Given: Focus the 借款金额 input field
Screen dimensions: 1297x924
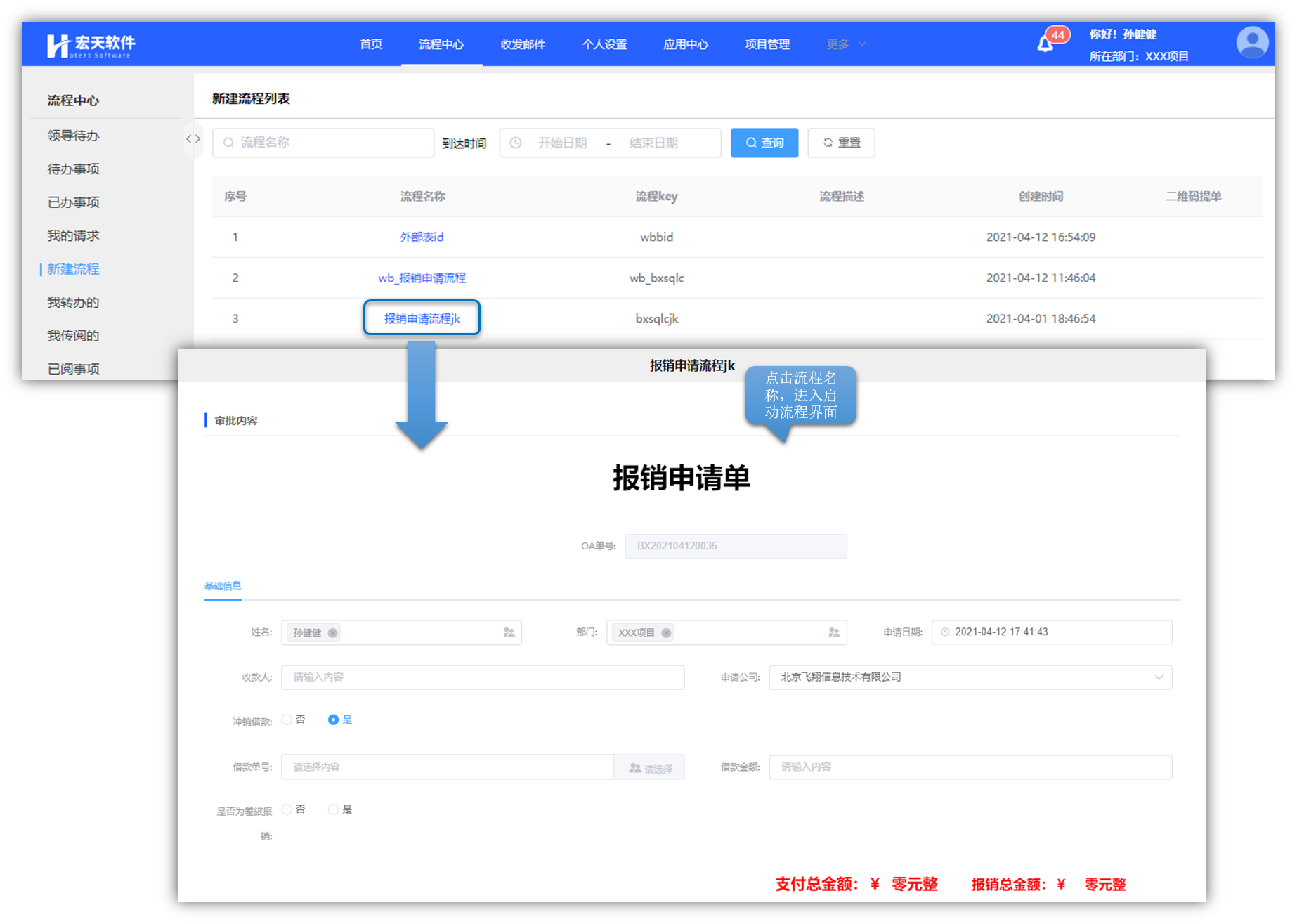Looking at the screenshot, I should coord(970,767).
